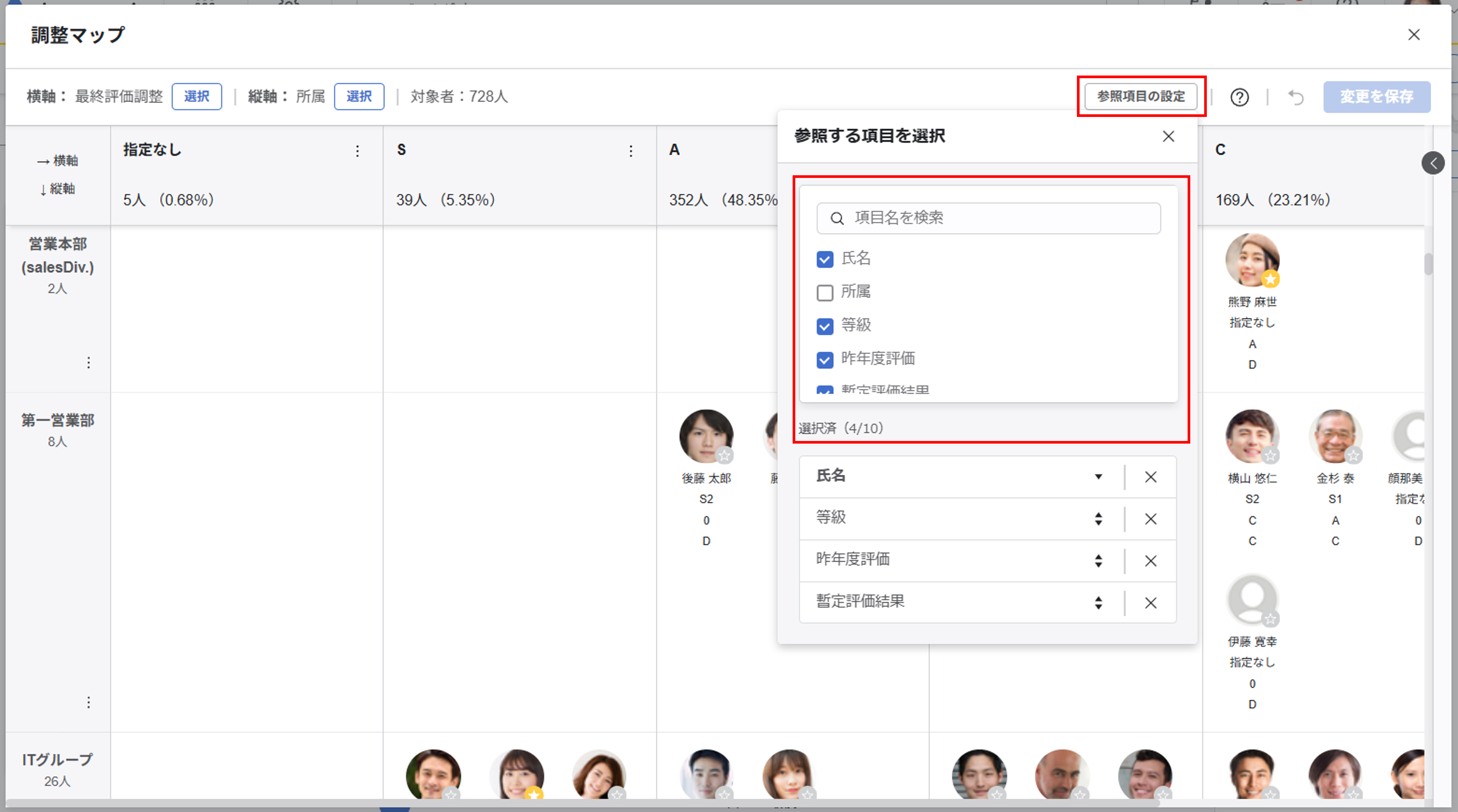Image resolution: width=1458 pixels, height=812 pixels.
Task: Open the 指定なし column kebab menu
Action: pyautogui.click(x=357, y=151)
